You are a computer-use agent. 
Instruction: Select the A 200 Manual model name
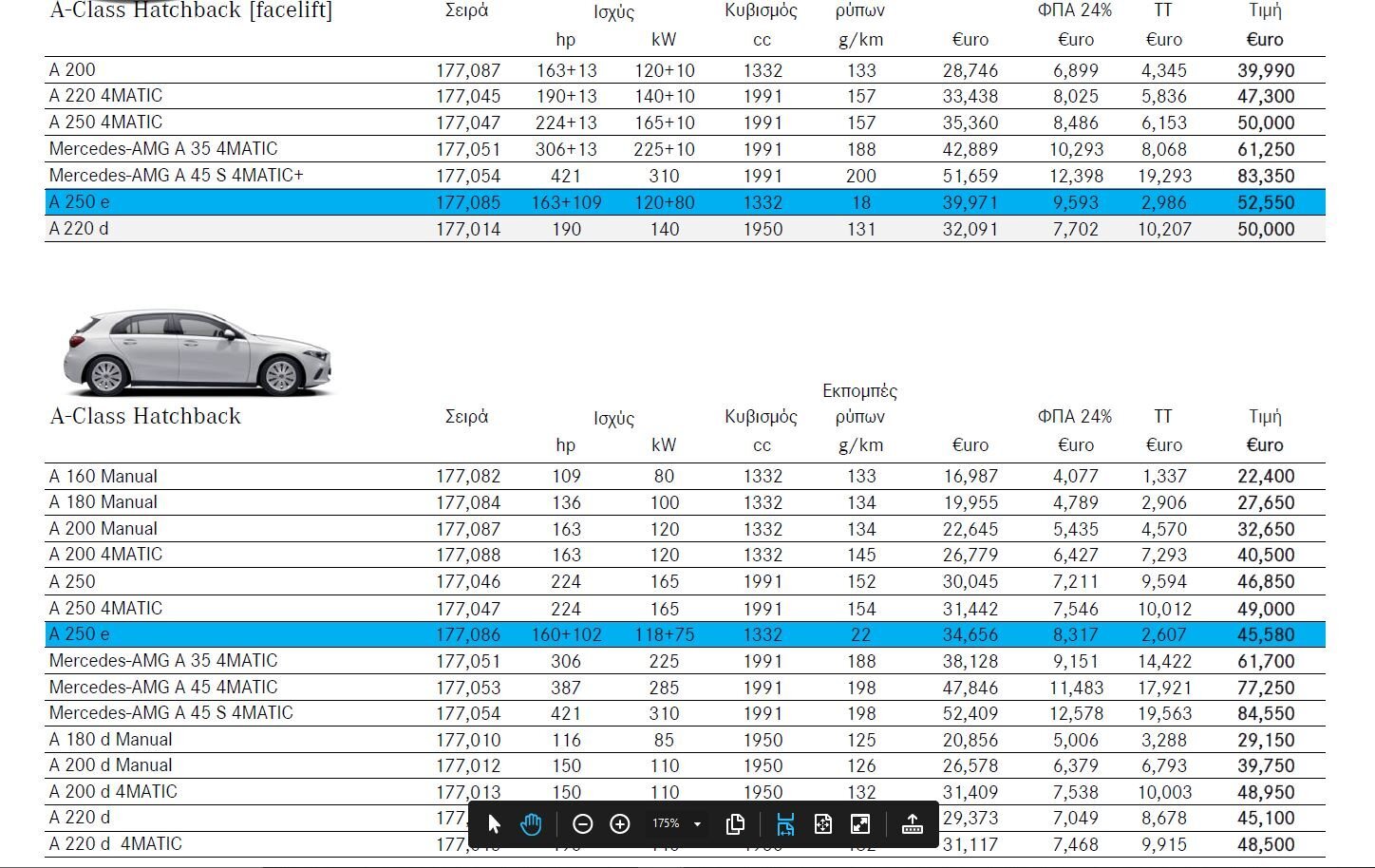104,528
